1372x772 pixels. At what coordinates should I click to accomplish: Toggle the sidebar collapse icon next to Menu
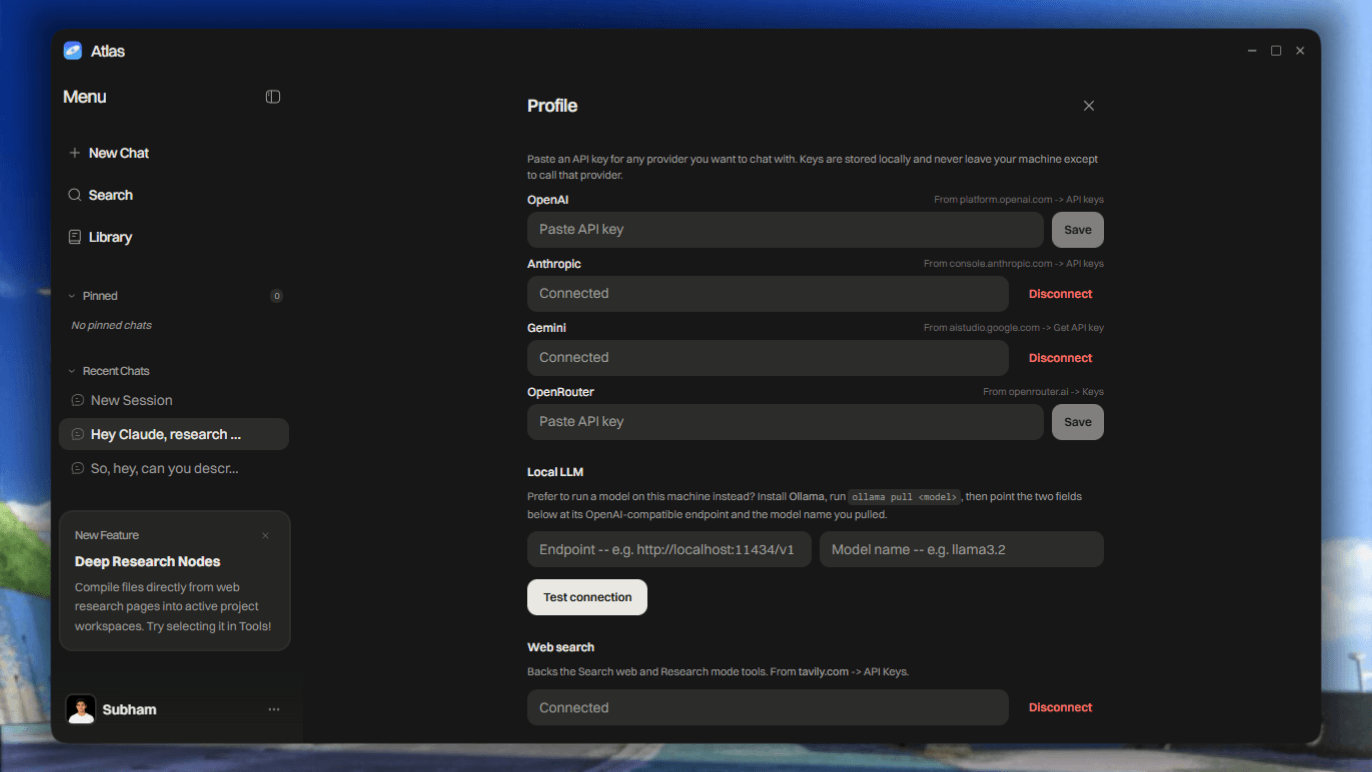pos(273,97)
